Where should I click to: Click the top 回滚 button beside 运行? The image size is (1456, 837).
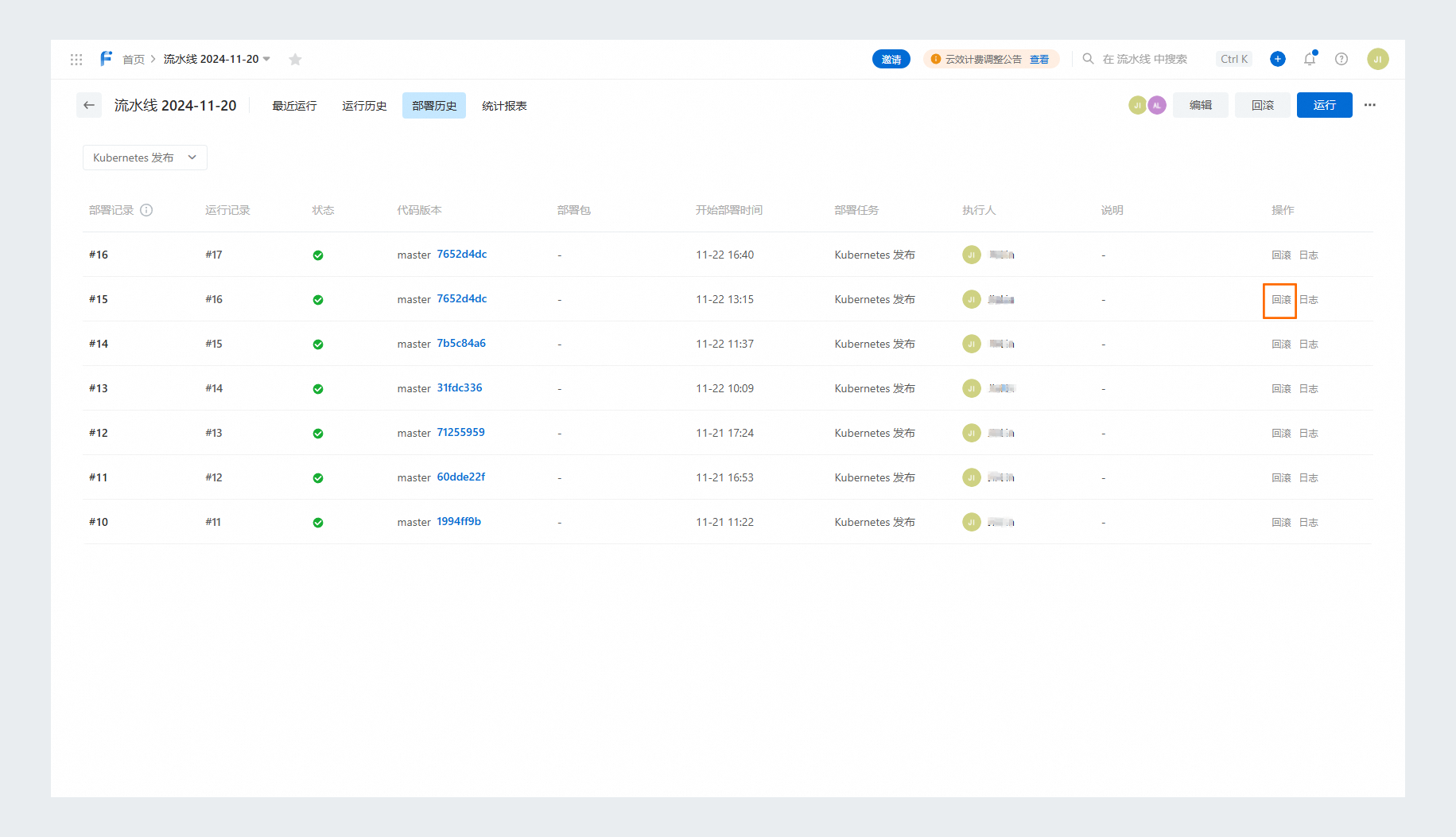(1263, 105)
